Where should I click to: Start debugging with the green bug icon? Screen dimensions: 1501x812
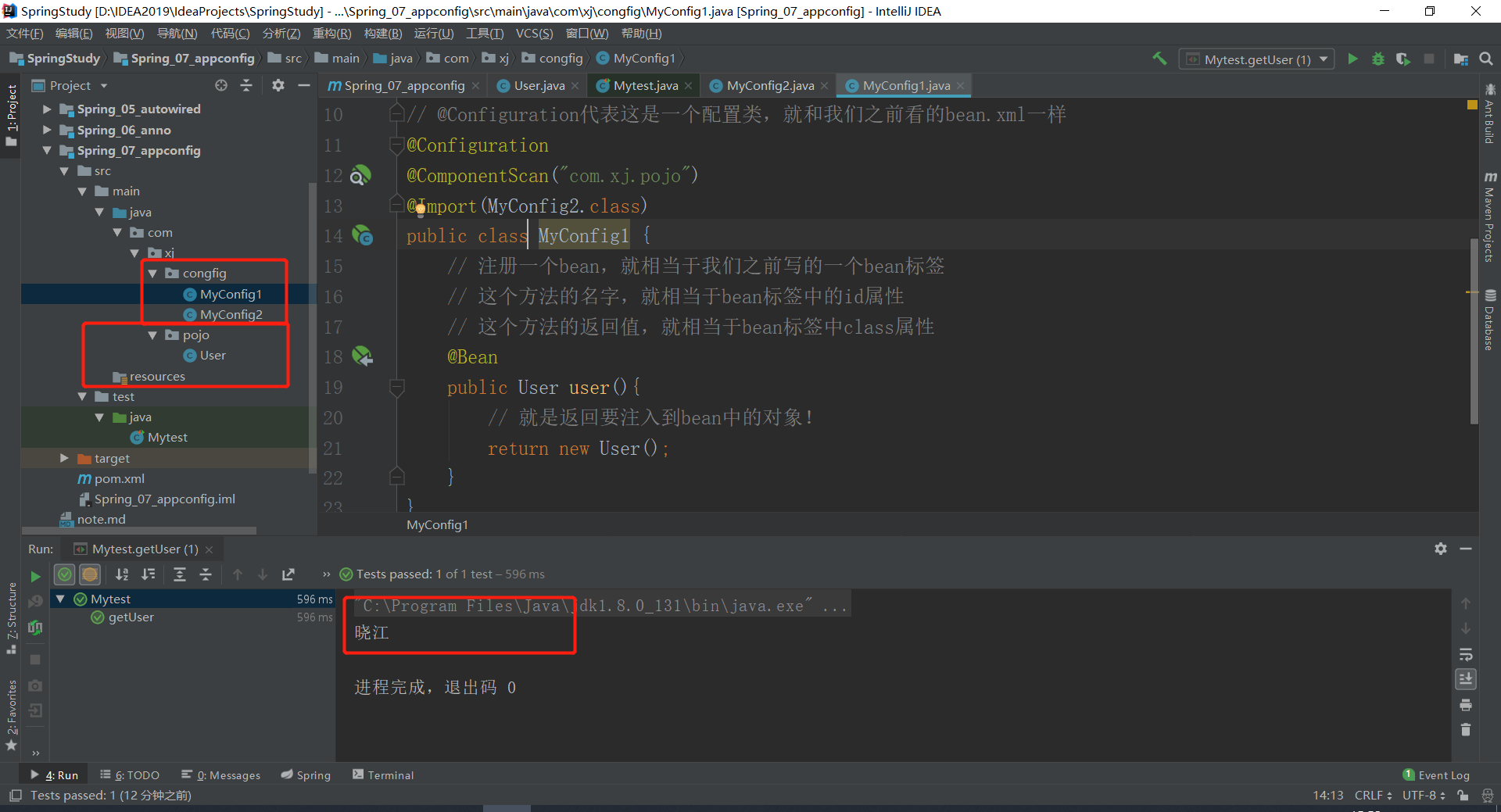(x=1377, y=59)
